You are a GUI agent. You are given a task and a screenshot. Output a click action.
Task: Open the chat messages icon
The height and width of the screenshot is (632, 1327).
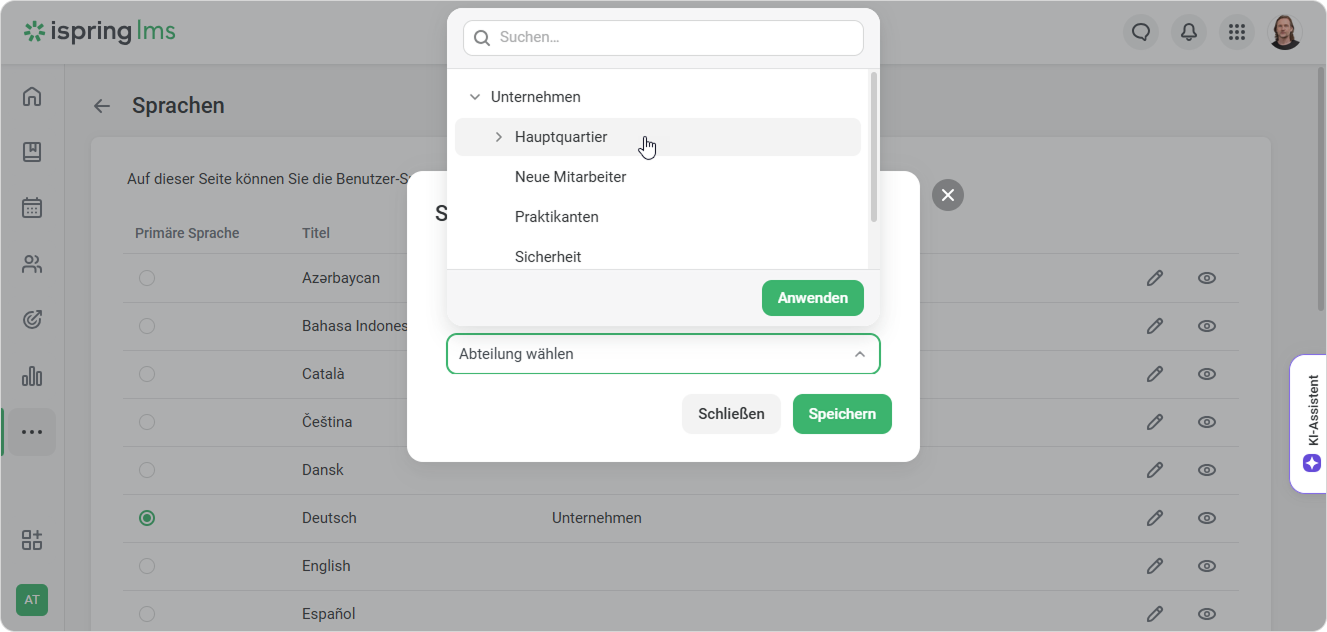coord(1140,32)
